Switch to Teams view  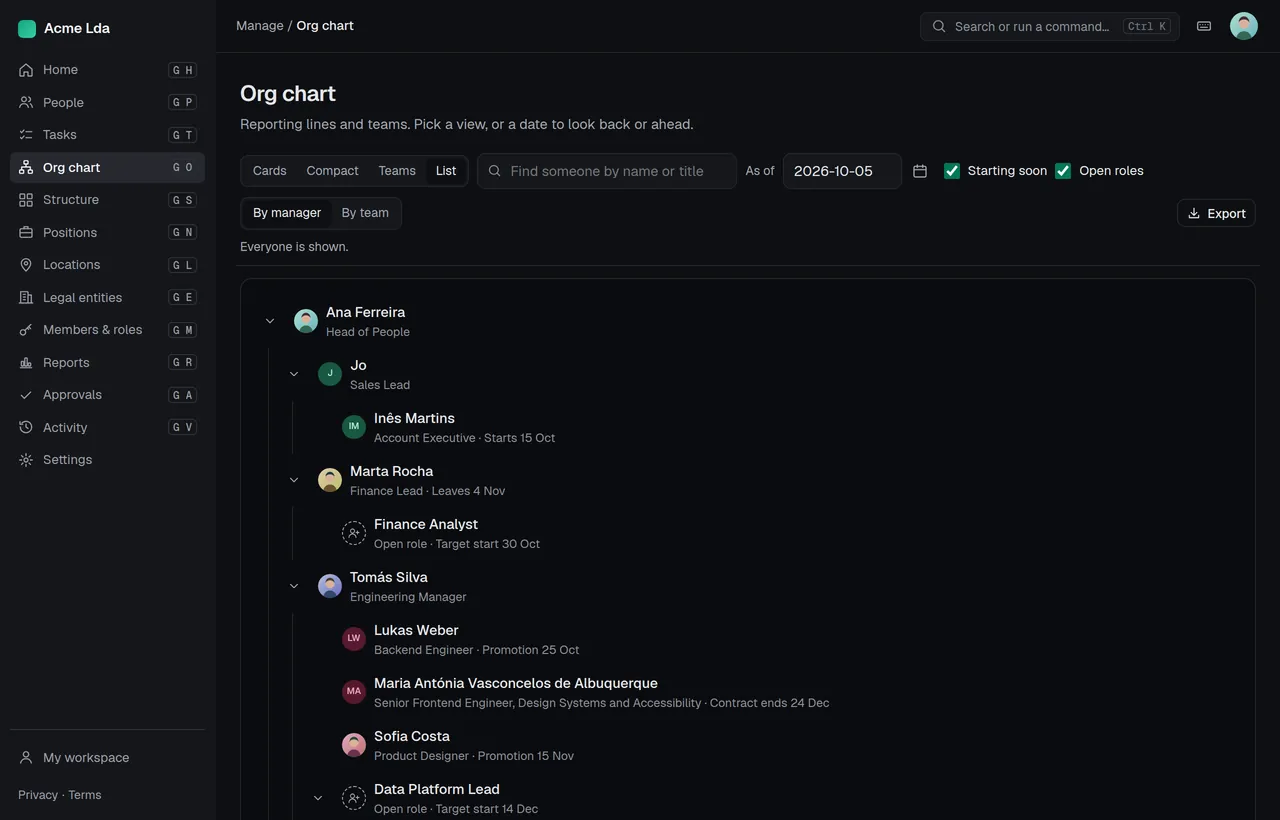pos(397,171)
